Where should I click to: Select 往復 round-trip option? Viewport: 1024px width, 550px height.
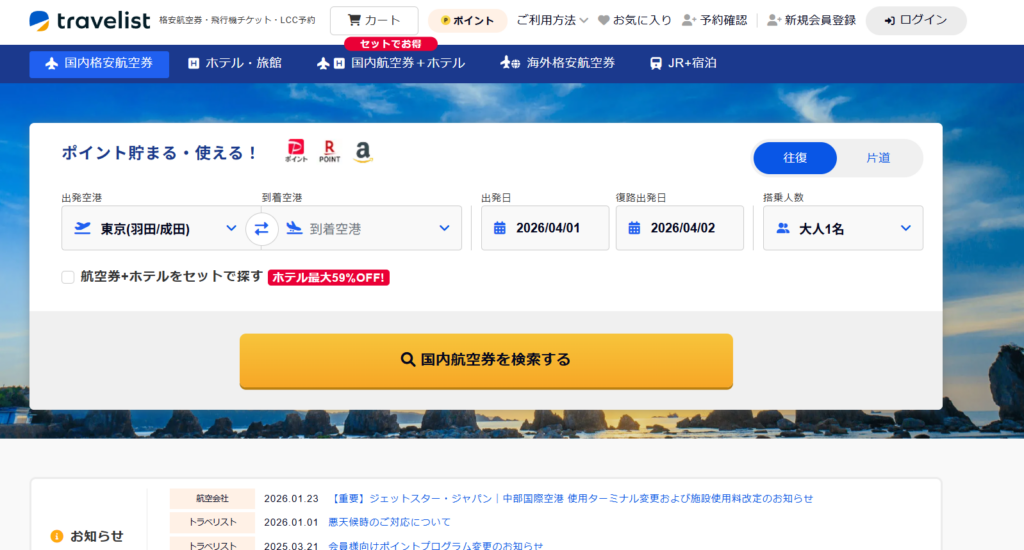point(795,158)
